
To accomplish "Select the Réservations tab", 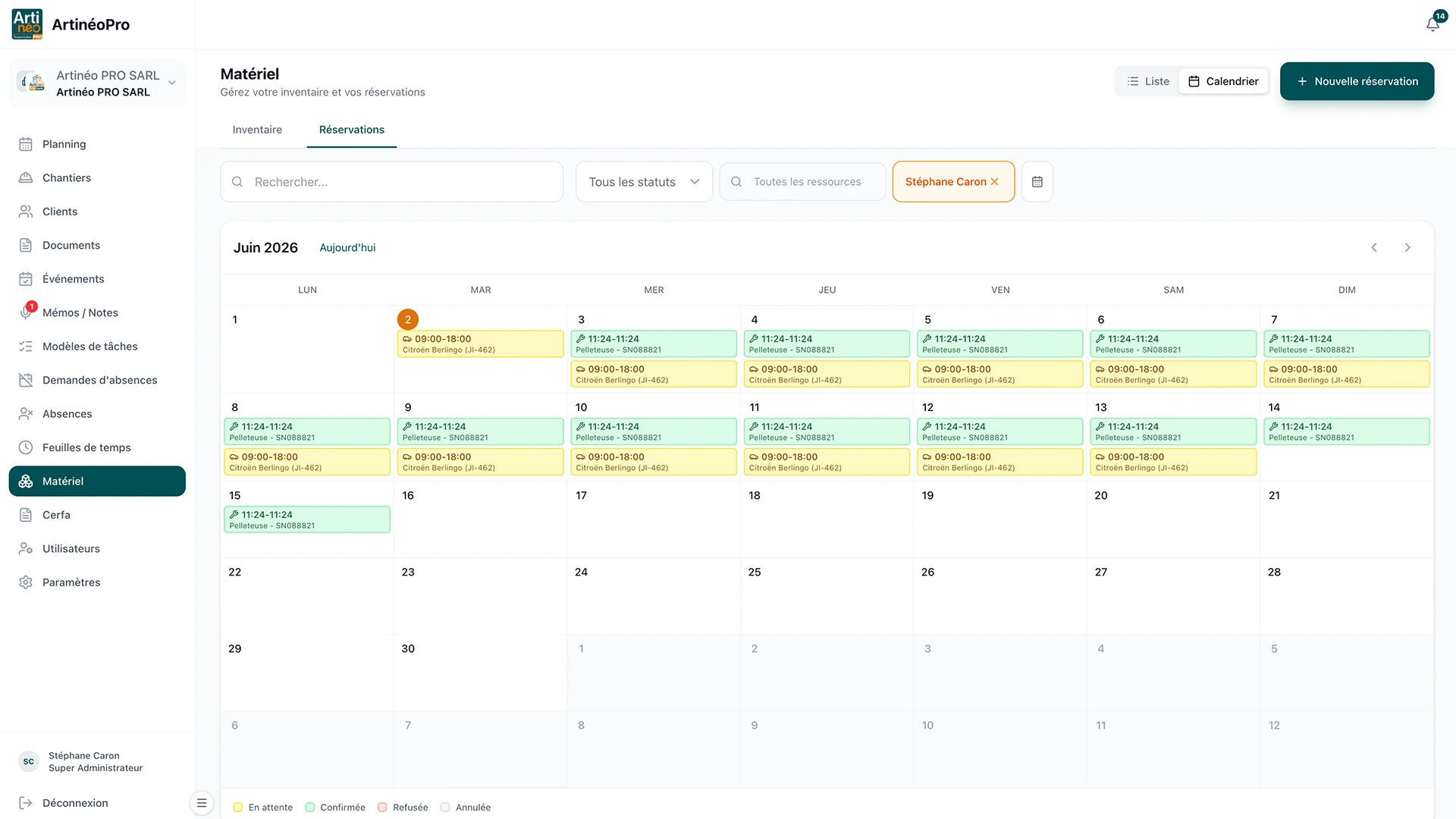I will [x=352, y=130].
